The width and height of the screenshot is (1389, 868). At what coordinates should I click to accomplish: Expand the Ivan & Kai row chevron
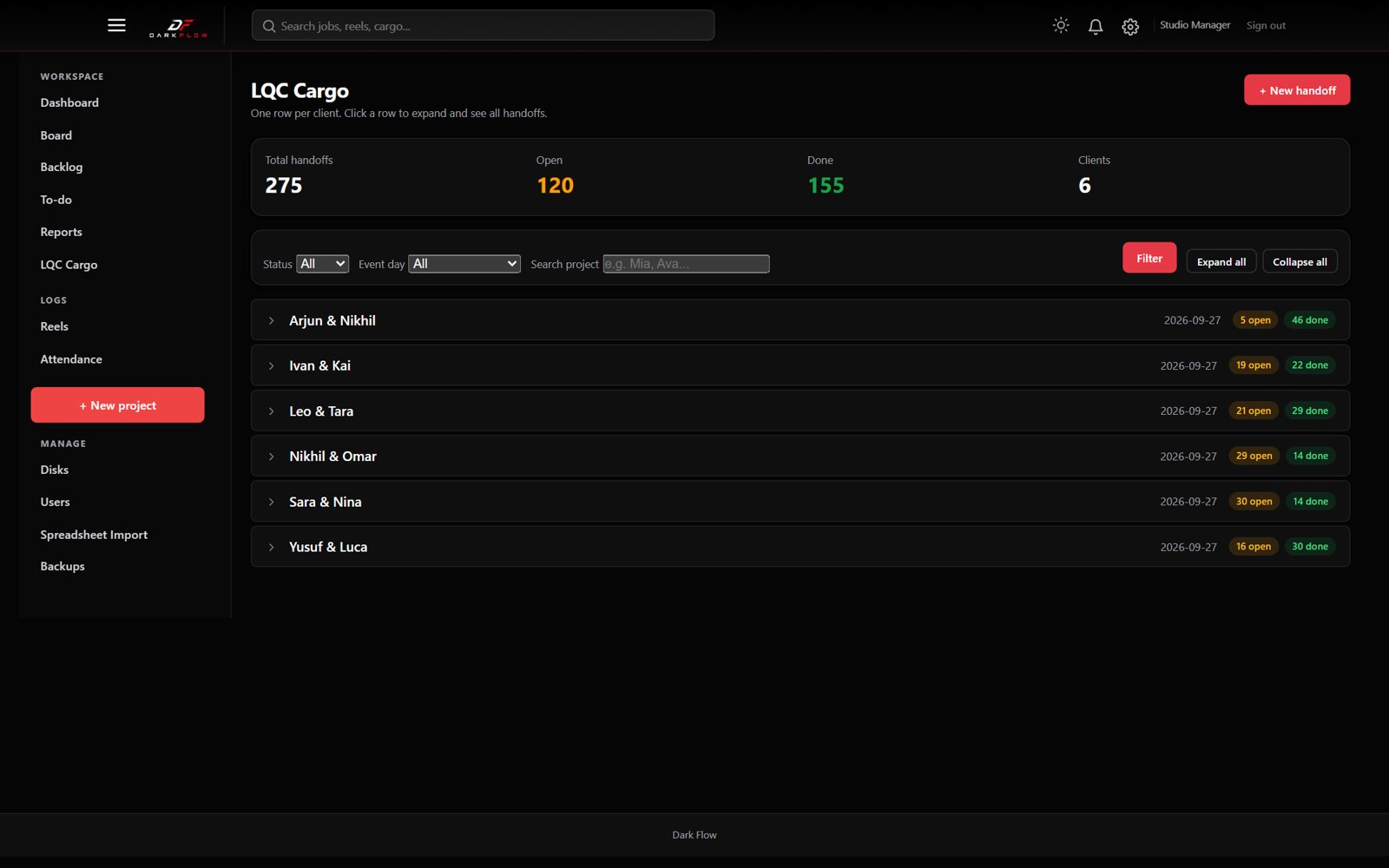(271, 366)
